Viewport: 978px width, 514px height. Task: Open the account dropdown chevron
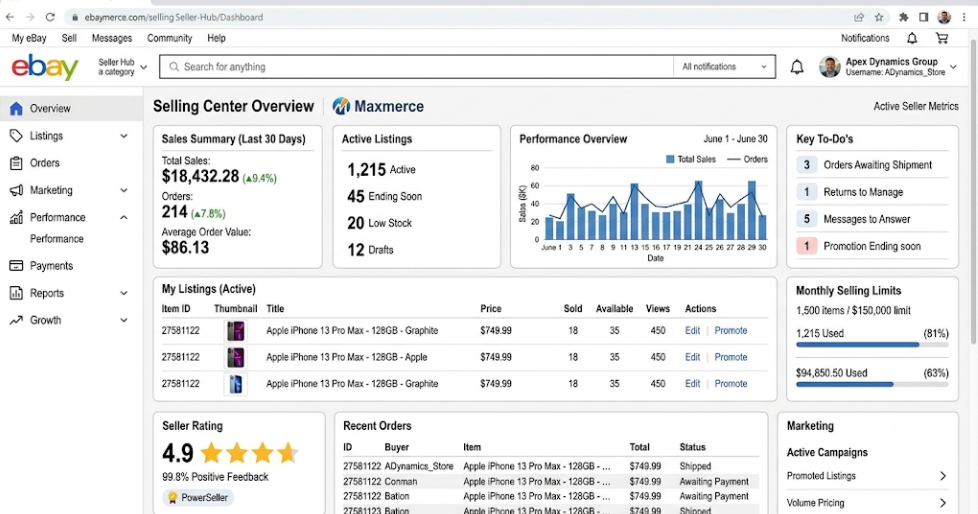(x=953, y=67)
